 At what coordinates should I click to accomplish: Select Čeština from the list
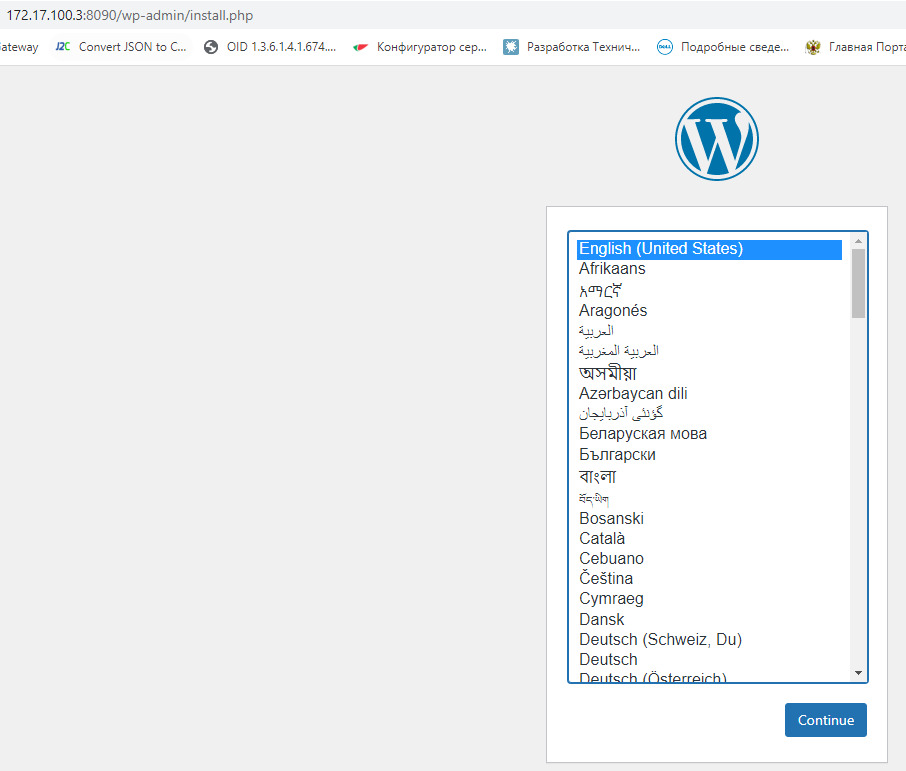coord(606,579)
